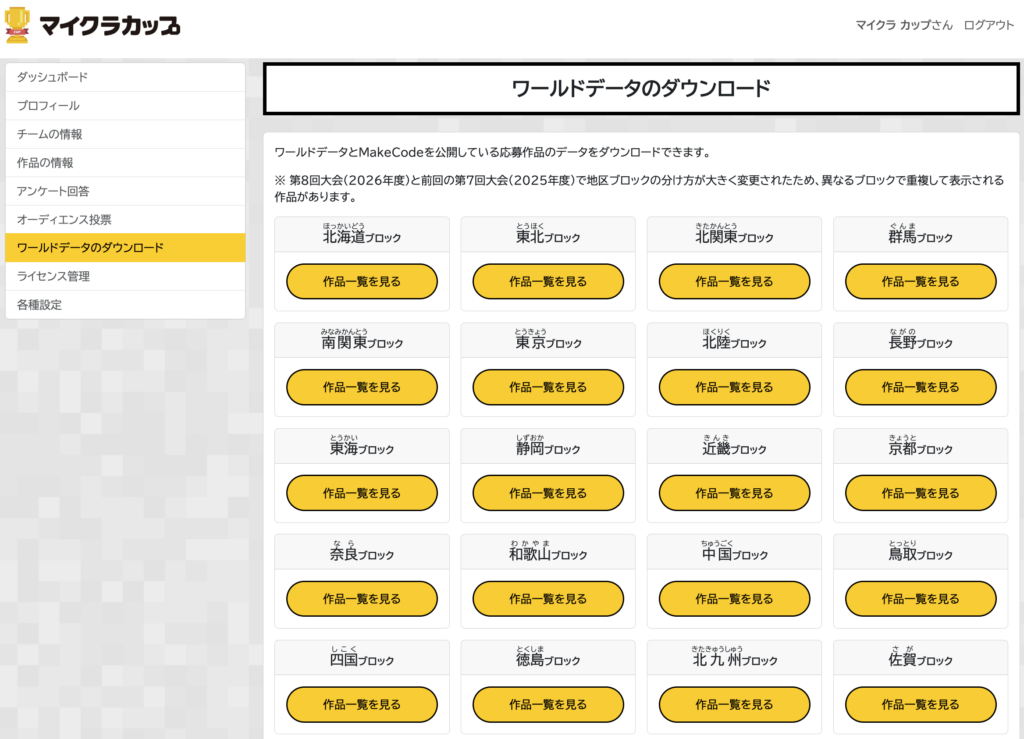Viewport: 1024px width, 739px height.
Task: Go to チームの情報 in sidebar
Action: click(125, 134)
